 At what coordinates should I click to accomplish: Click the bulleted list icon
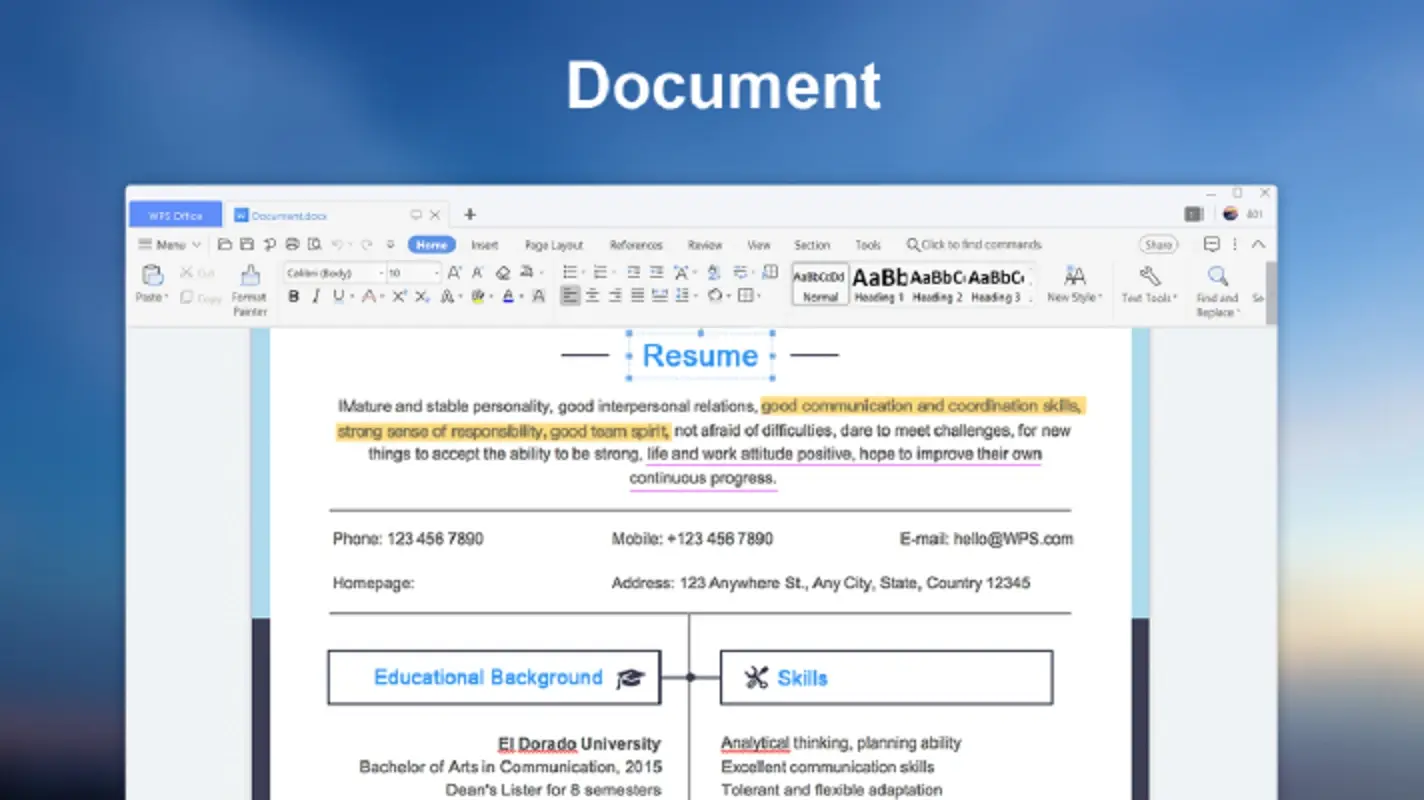click(571, 271)
